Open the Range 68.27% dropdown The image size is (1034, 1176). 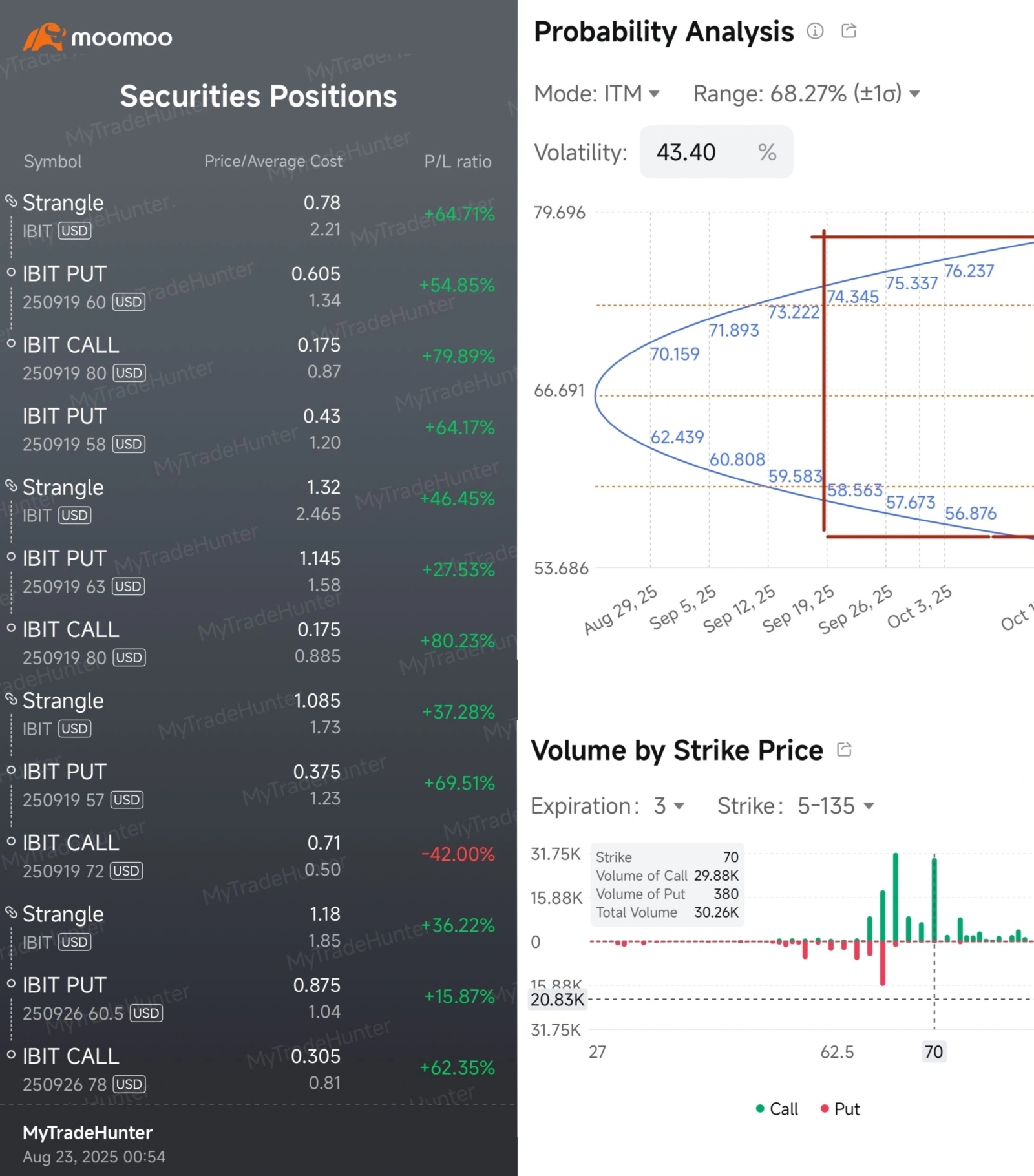click(806, 94)
